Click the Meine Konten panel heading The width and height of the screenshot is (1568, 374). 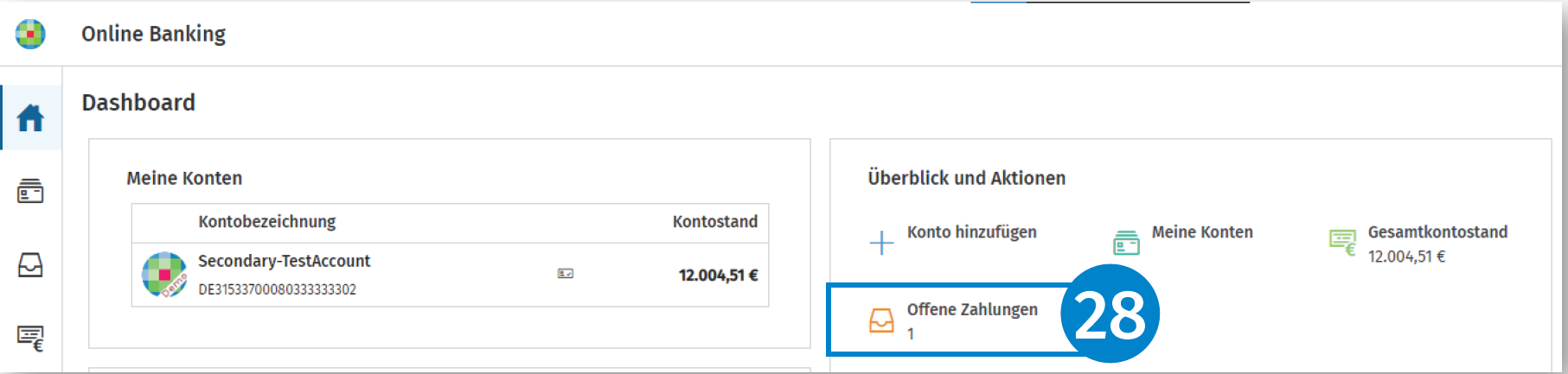click(184, 178)
